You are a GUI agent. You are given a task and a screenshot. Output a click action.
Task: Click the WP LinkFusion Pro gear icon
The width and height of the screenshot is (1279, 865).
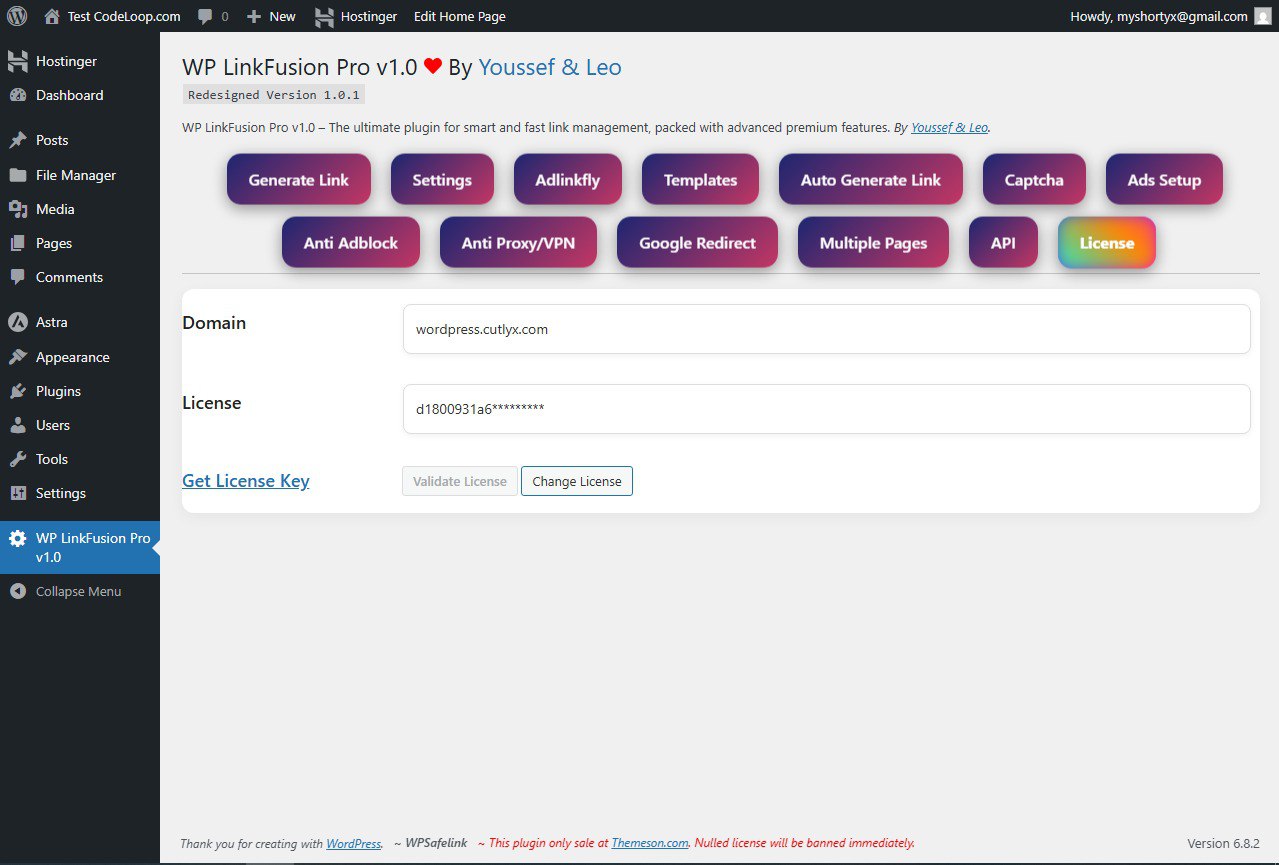[17, 538]
